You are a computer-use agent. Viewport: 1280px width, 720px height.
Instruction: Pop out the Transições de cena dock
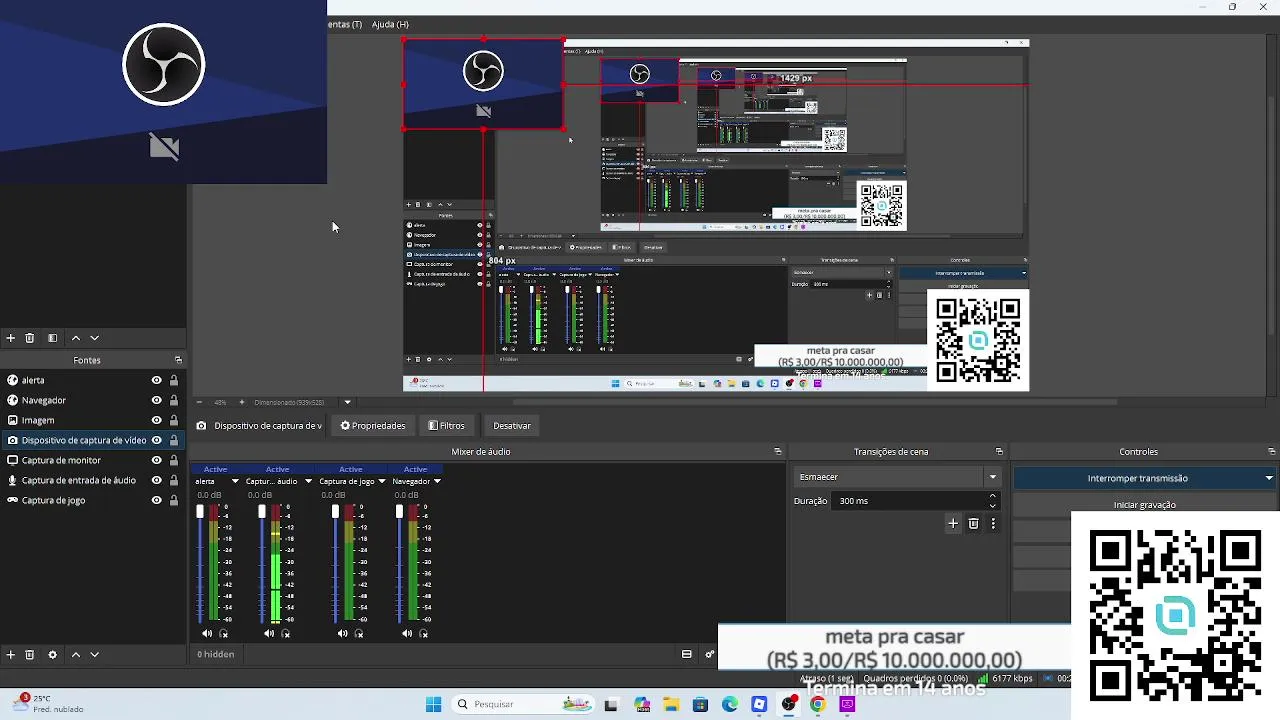(x=999, y=451)
